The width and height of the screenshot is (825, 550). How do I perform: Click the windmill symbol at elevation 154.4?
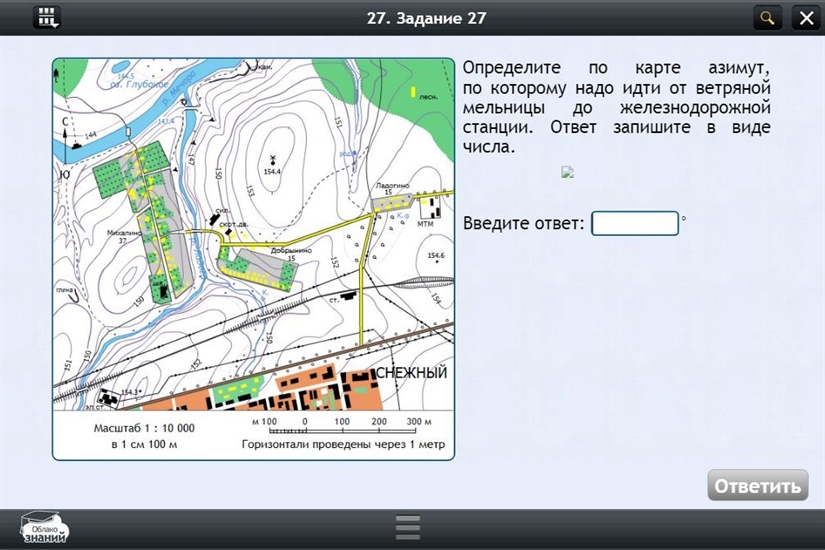(272, 158)
